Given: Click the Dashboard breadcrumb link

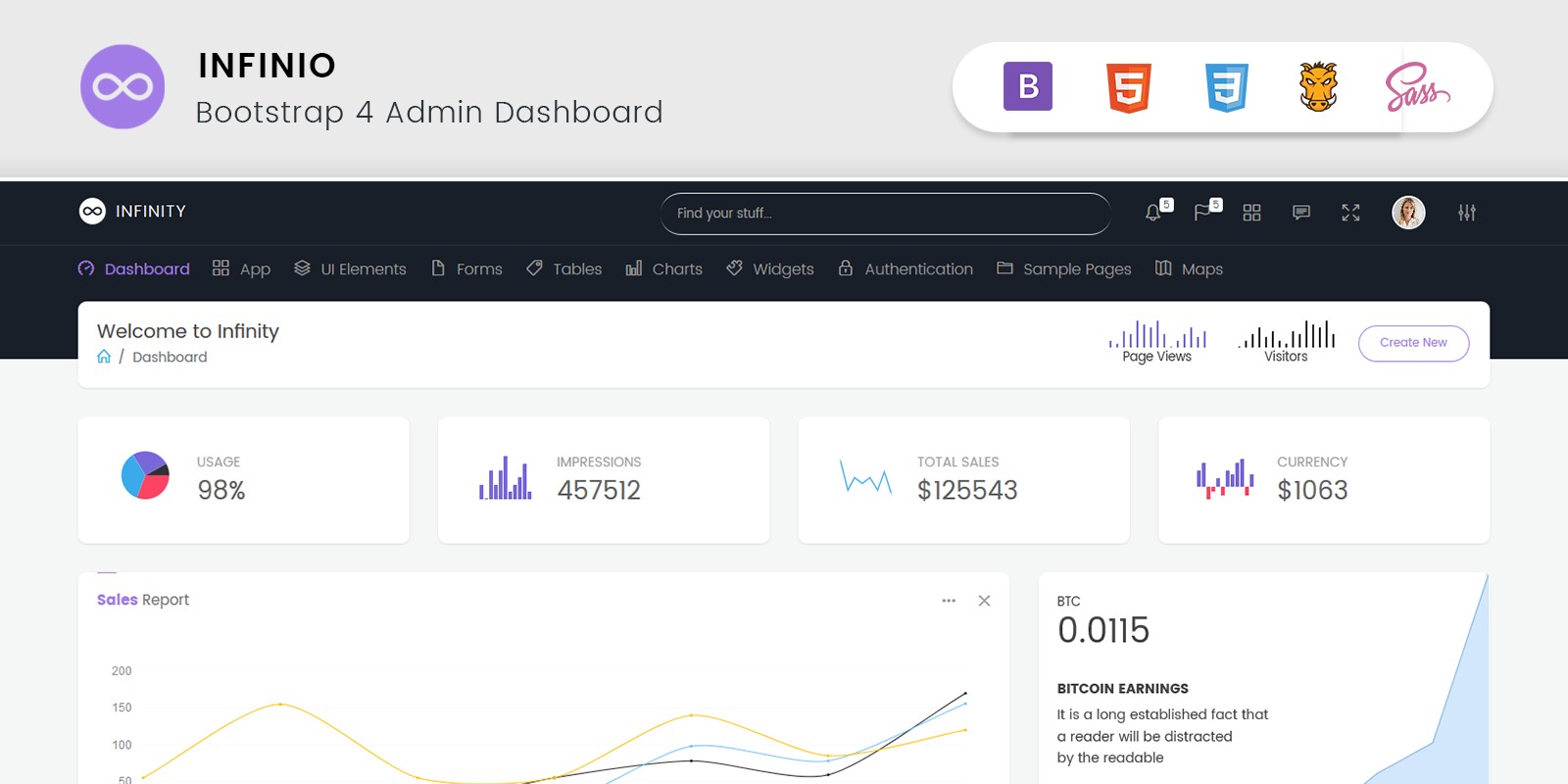Looking at the screenshot, I should pyautogui.click(x=170, y=357).
